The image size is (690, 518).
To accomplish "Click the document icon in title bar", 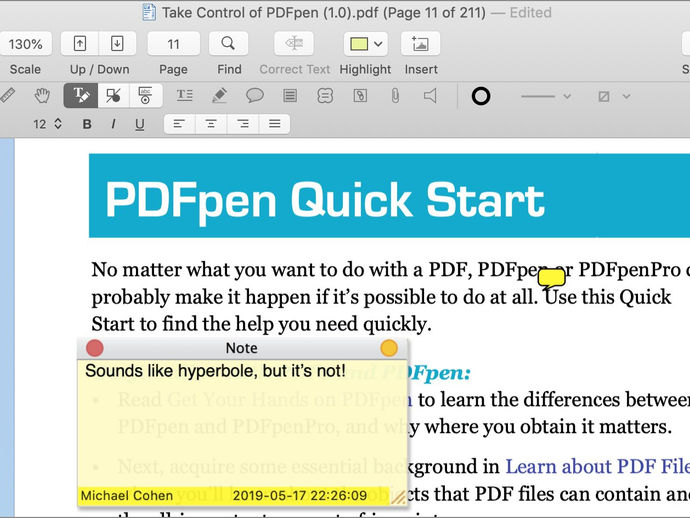I will pyautogui.click(x=149, y=12).
